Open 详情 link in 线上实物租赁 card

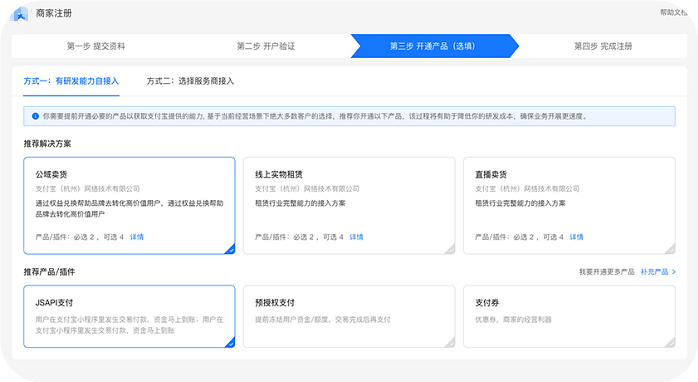[356, 237]
